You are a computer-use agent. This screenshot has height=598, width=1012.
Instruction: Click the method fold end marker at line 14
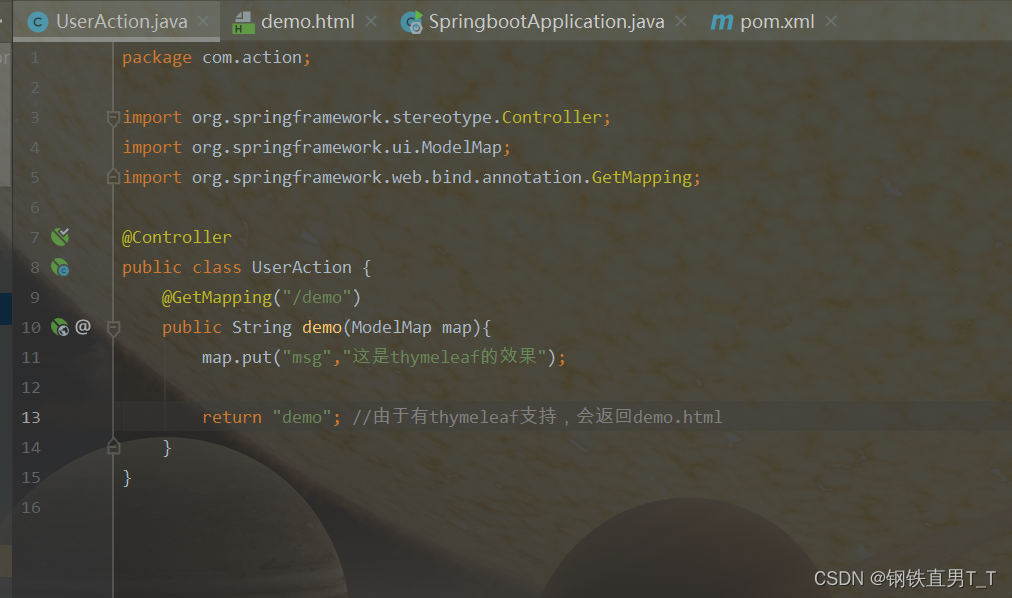coord(113,447)
